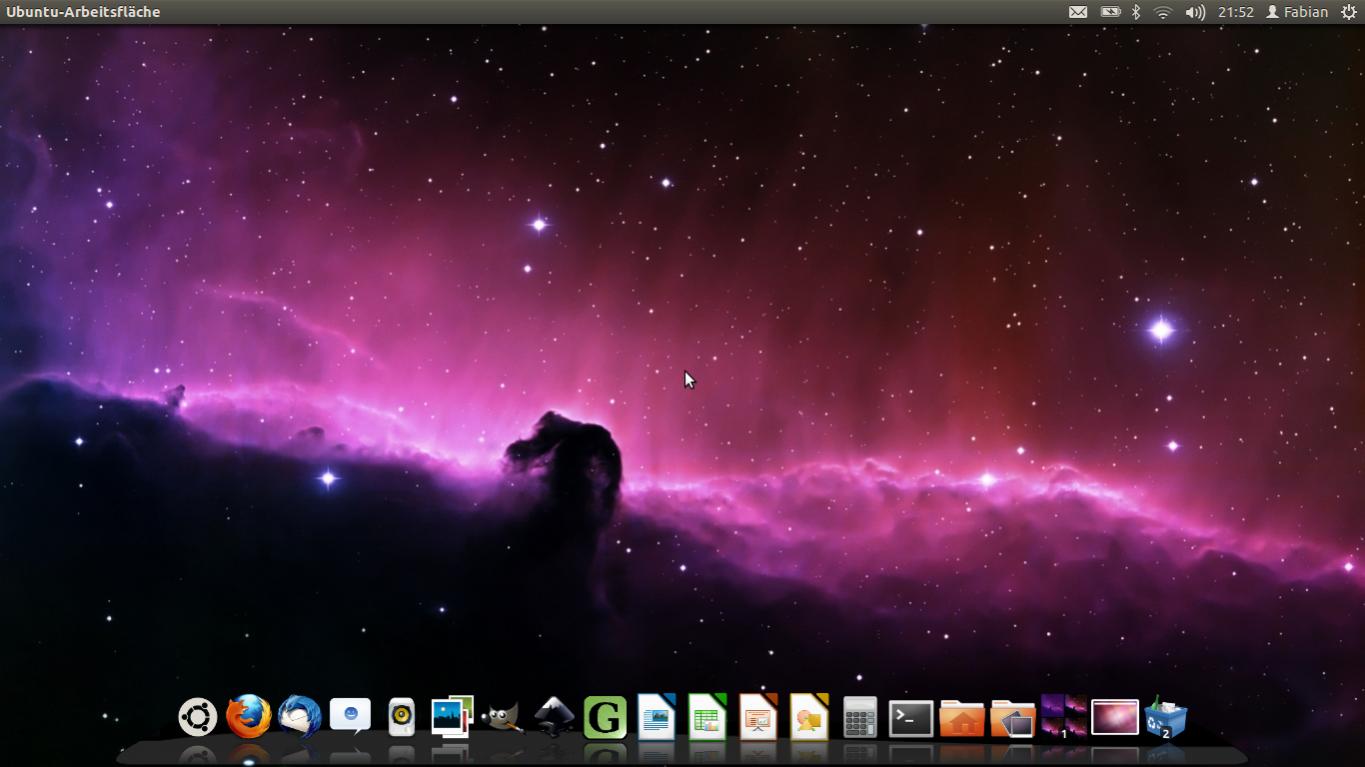This screenshot has height=767, width=1365.
Task: Open the sound volume indicator menu
Action: coord(1194,12)
